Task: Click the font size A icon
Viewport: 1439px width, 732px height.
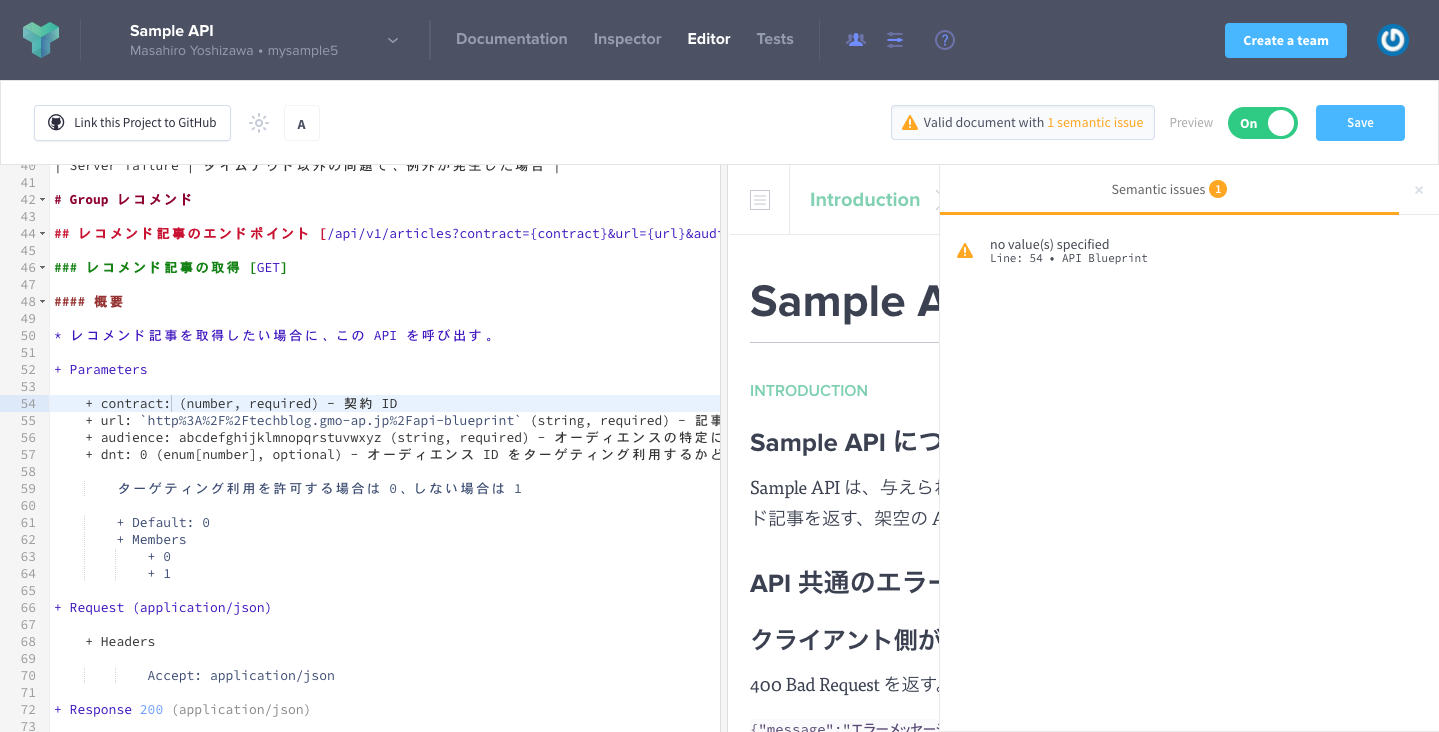Action: point(301,124)
